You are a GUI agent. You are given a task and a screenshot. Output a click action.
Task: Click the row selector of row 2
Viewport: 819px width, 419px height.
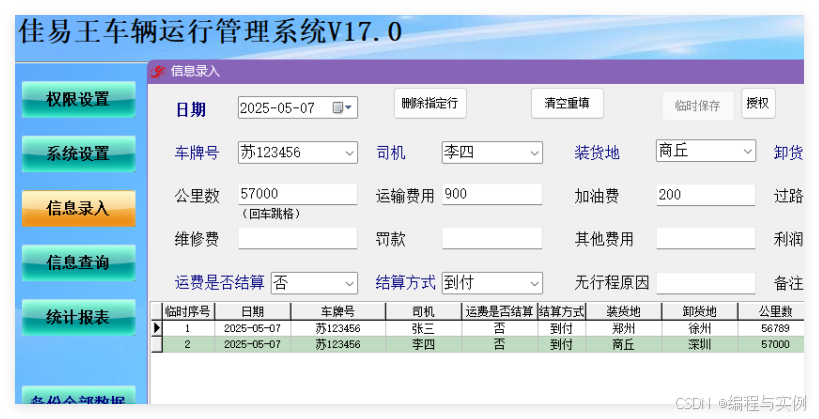(157, 344)
